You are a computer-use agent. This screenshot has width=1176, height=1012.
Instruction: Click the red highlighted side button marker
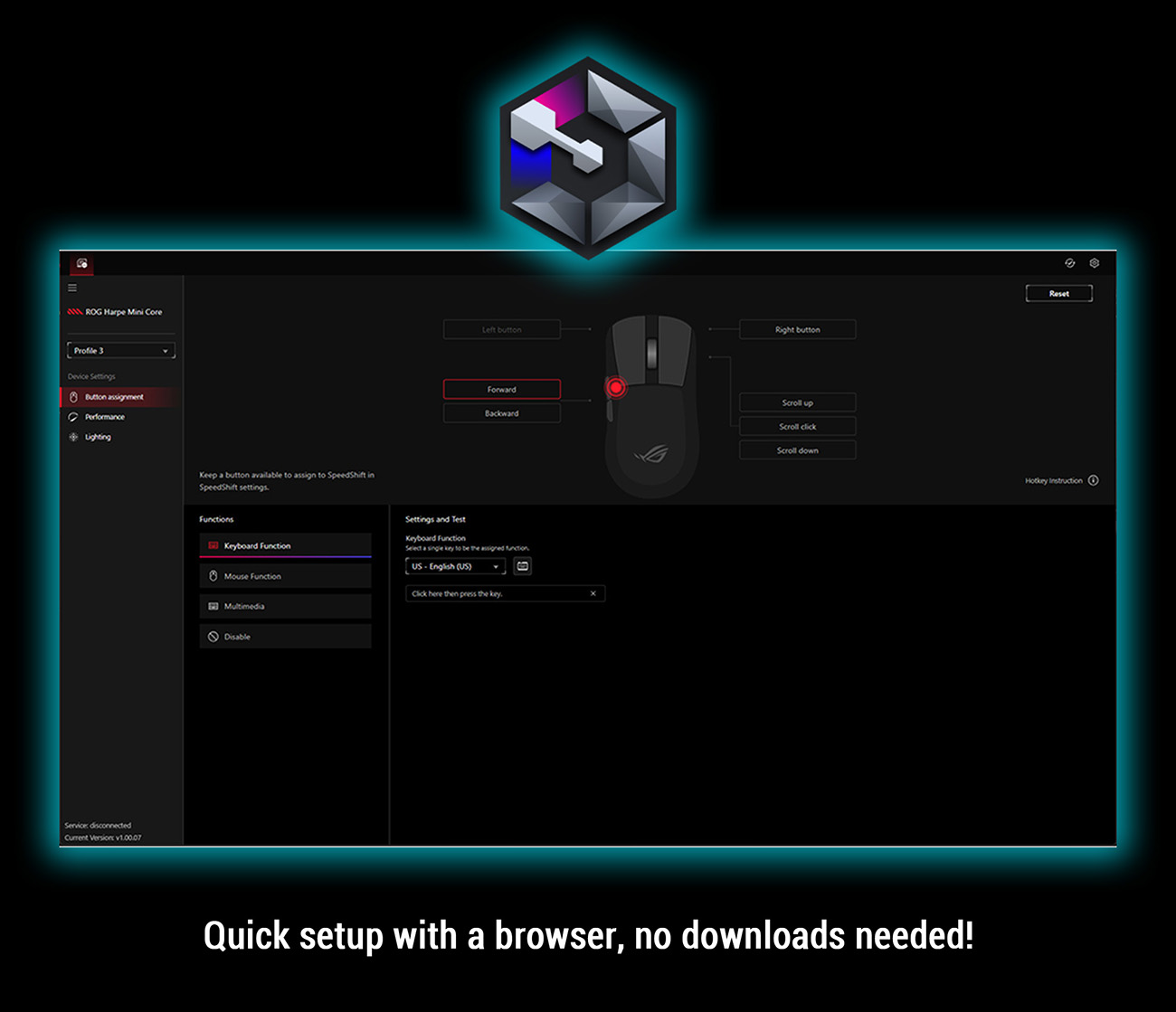coord(615,387)
